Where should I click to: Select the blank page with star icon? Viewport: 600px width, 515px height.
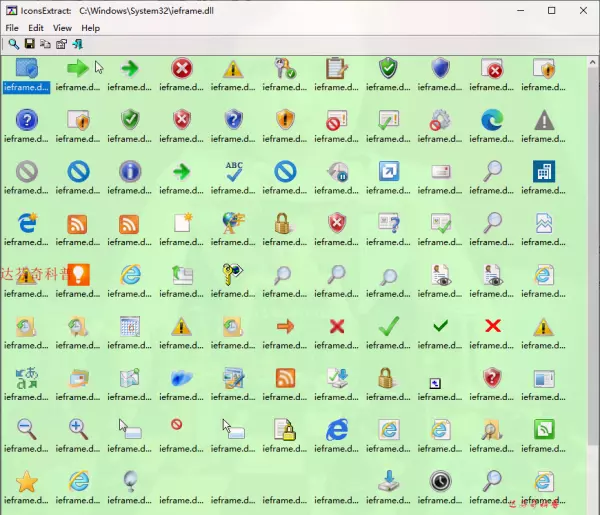click(183, 222)
